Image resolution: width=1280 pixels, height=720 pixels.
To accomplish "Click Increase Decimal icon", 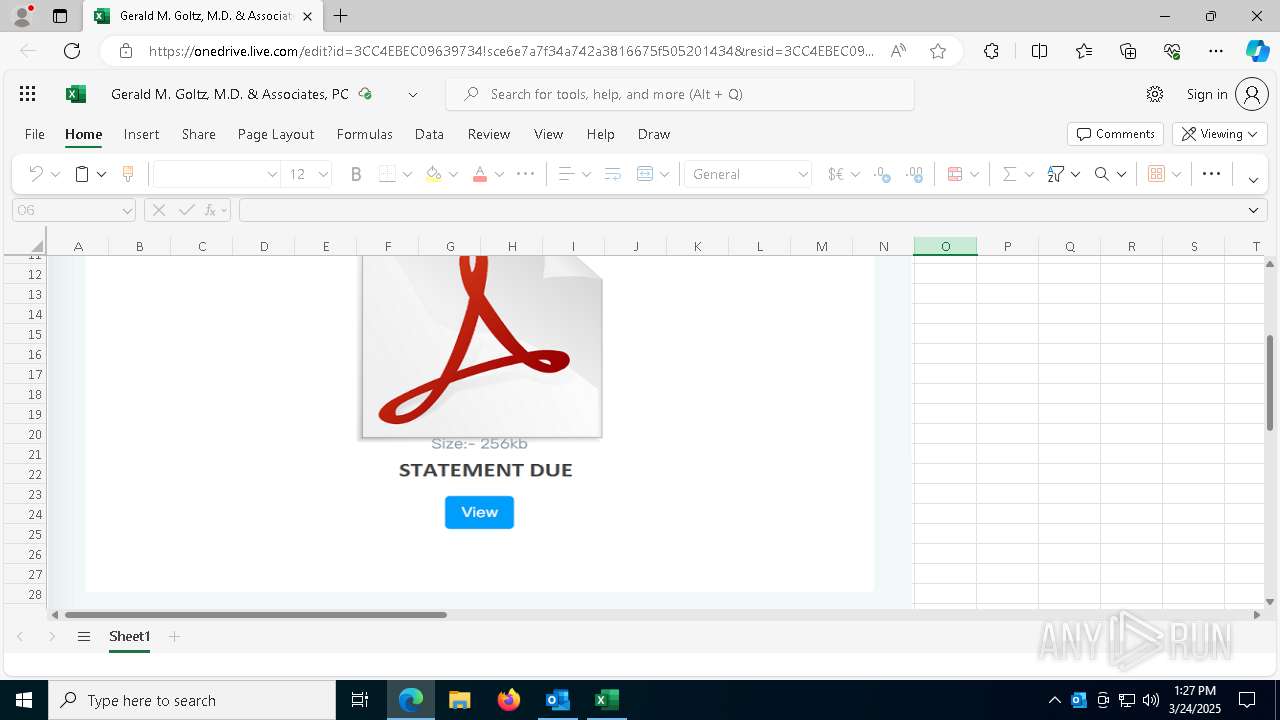I will [x=882, y=174].
